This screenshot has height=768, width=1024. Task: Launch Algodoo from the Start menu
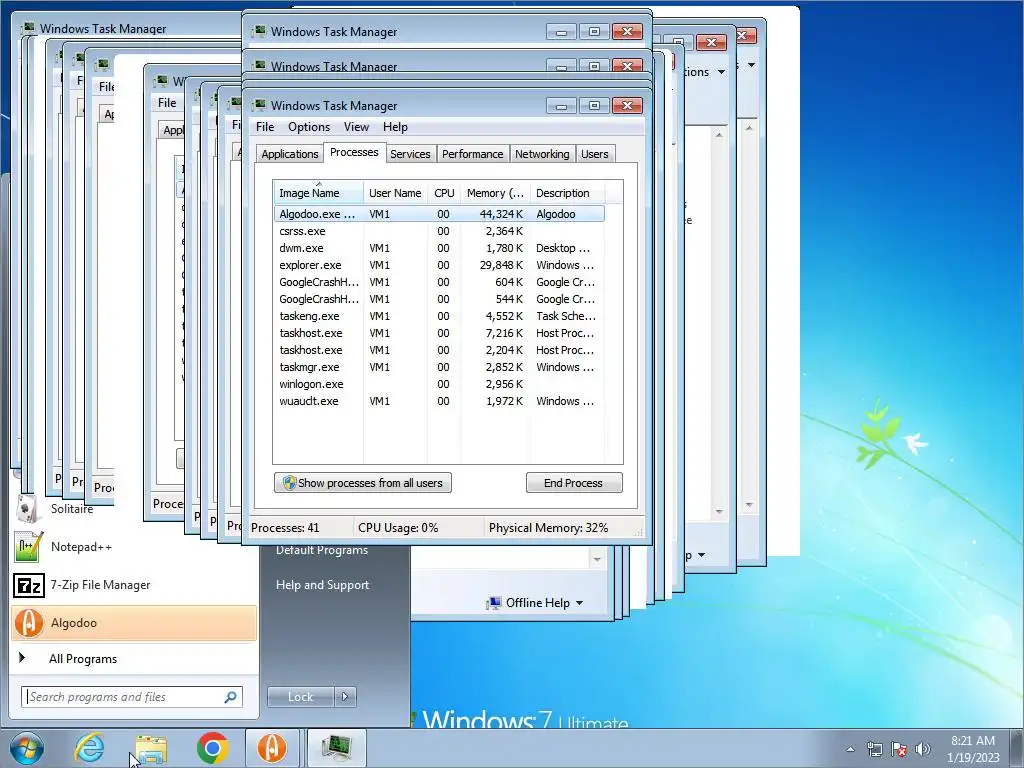(x=134, y=623)
